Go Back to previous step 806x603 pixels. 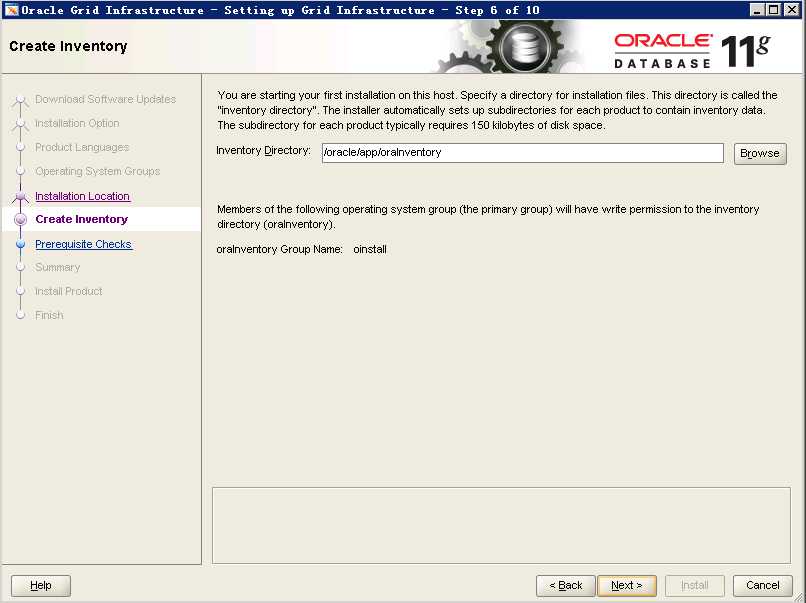tap(565, 585)
